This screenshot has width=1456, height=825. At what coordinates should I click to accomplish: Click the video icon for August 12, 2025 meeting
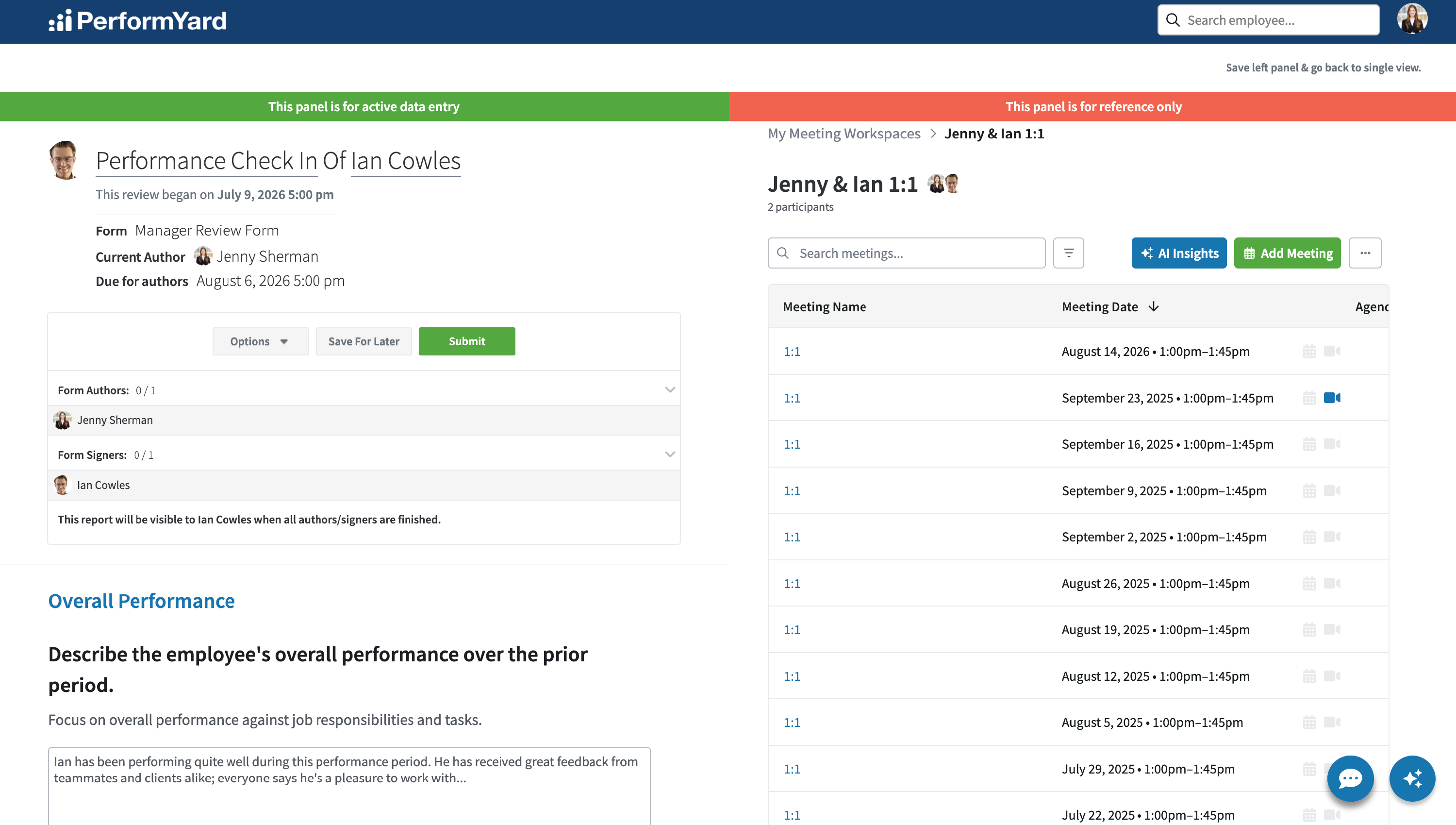click(x=1332, y=676)
